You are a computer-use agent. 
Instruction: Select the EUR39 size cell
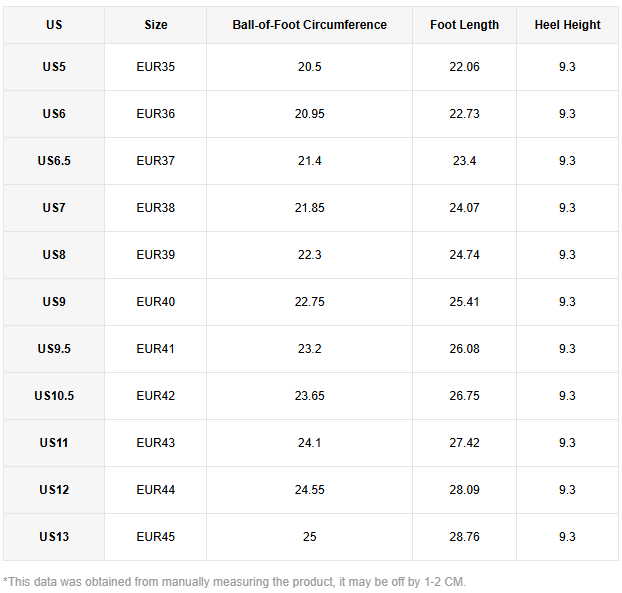pos(155,255)
